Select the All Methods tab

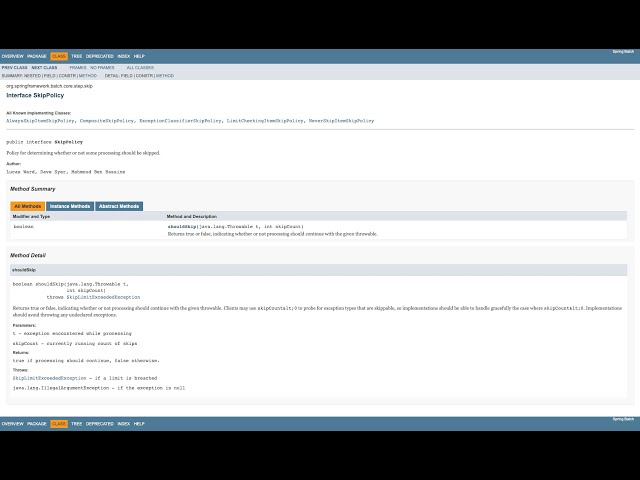pyautogui.click(x=28, y=207)
